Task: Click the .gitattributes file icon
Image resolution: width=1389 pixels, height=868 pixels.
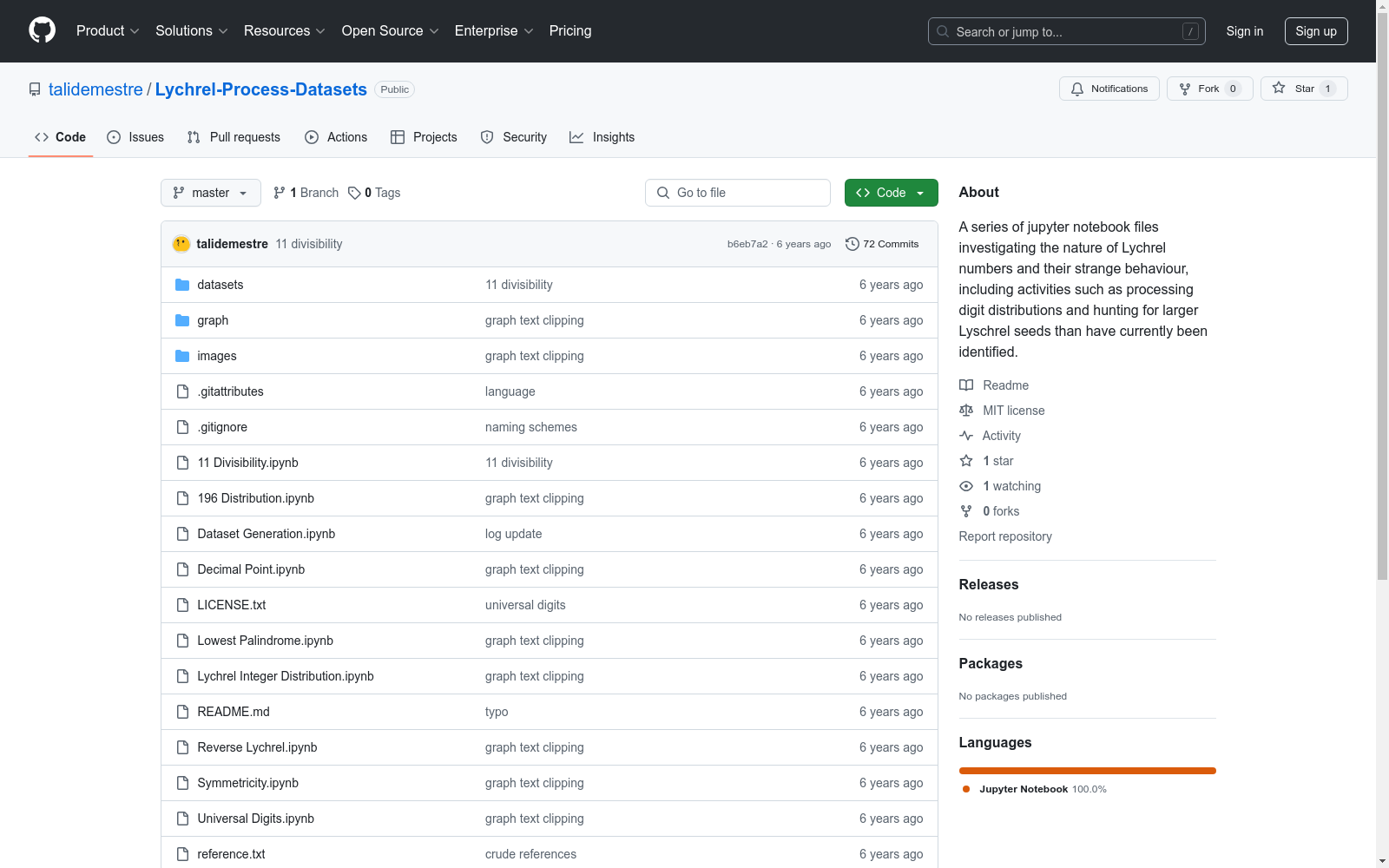Action: pos(182,391)
